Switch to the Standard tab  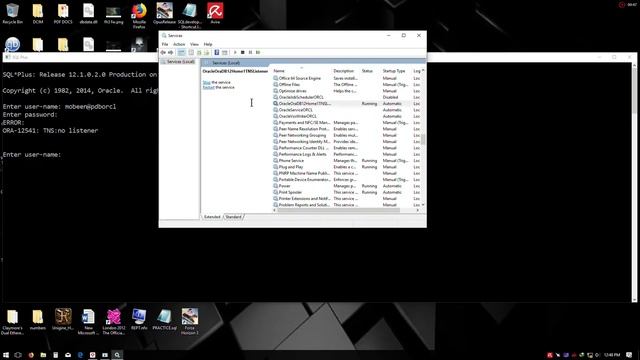[233, 217]
